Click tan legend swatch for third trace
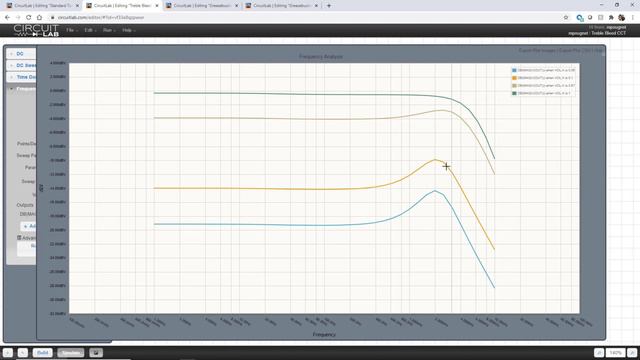640x360 pixels. [514, 86]
